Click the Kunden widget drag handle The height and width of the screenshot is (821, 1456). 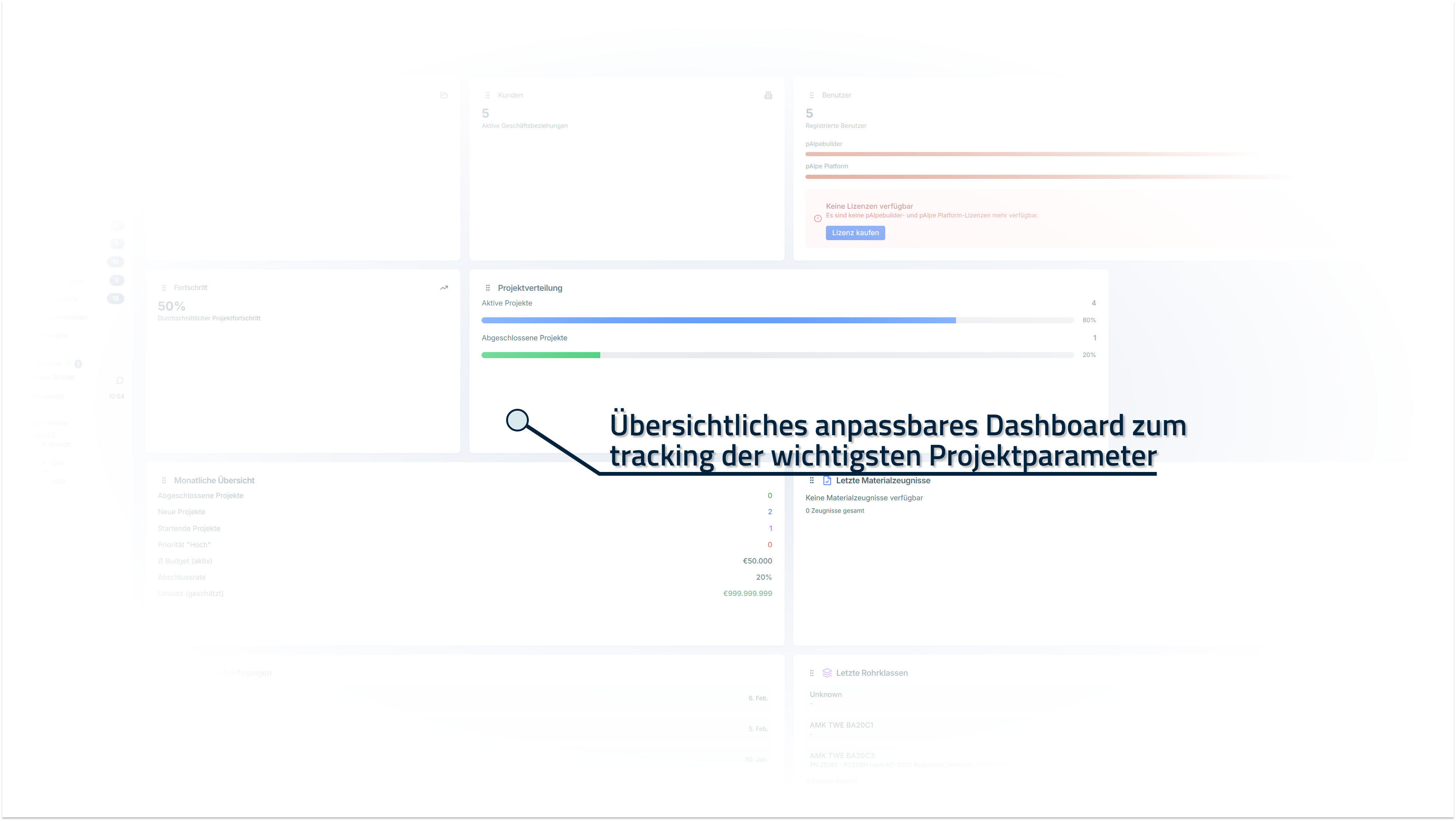(x=488, y=95)
